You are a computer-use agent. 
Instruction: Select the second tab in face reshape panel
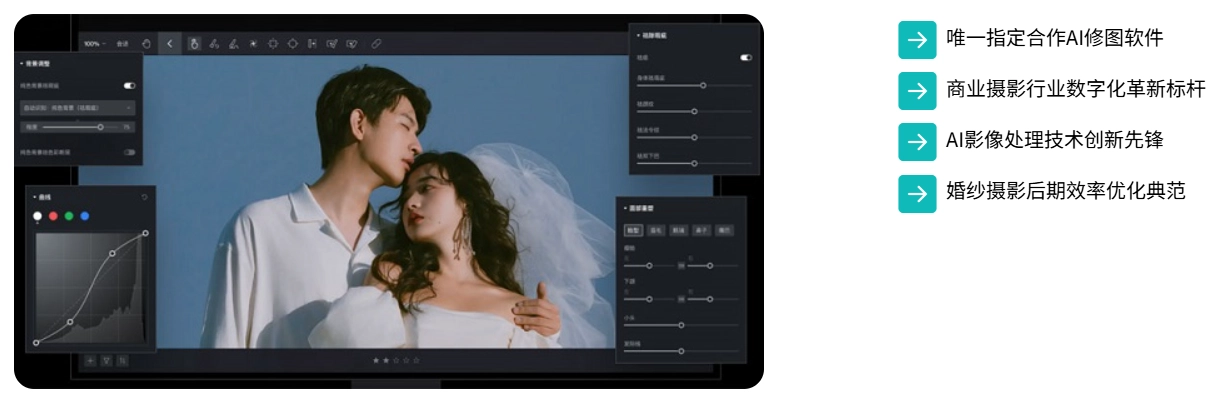656,229
